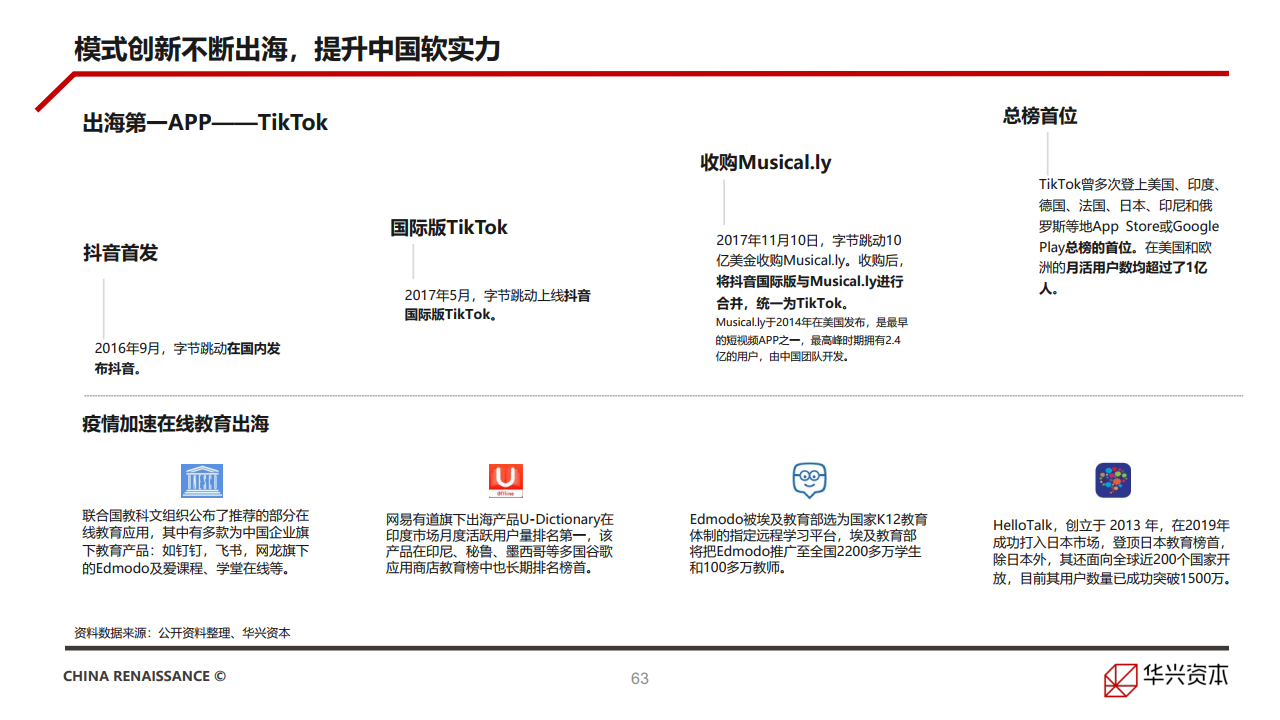Click the 2017年5月 TikTok launch description
The width and height of the screenshot is (1280, 720).
[497, 305]
